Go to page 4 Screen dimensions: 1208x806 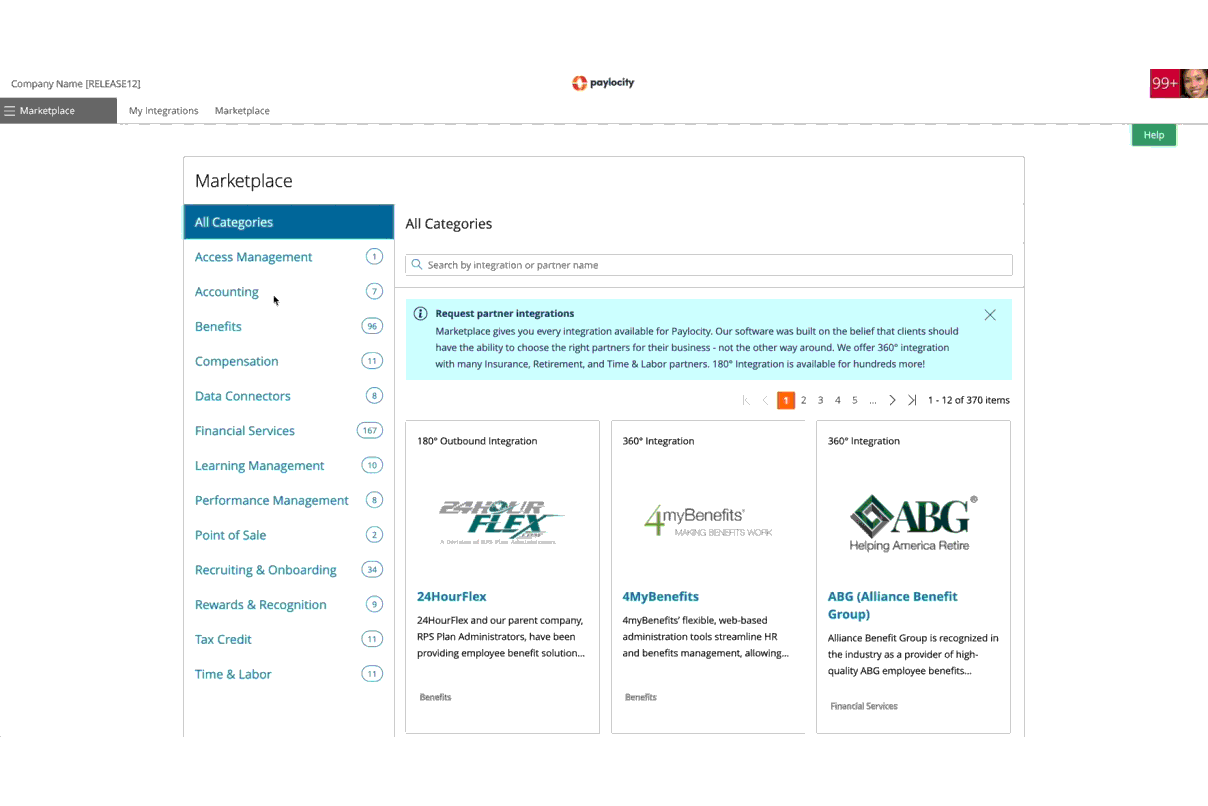[838, 400]
